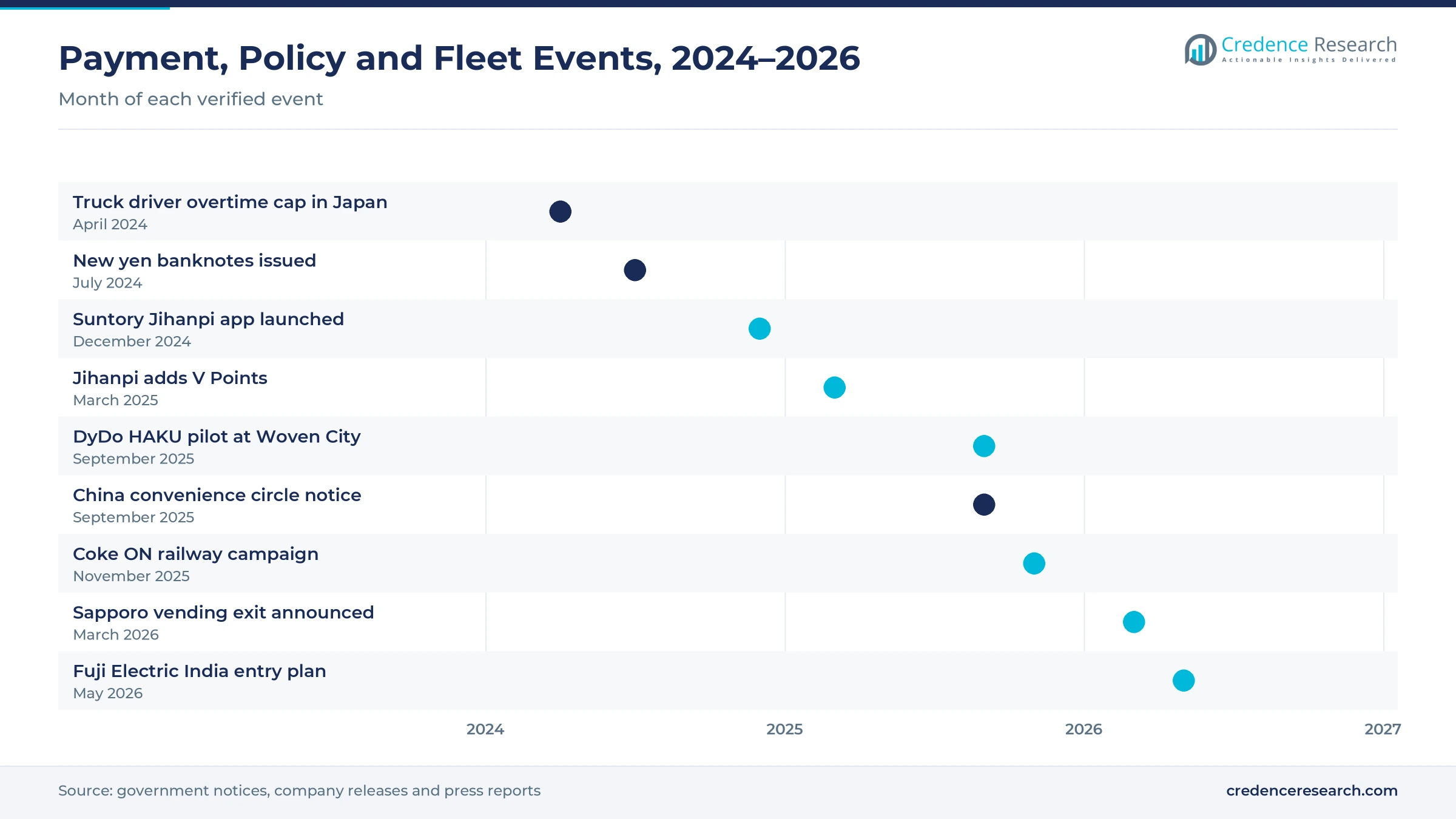
Task: Open the credenceresearch.com link
Action: [1312, 790]
